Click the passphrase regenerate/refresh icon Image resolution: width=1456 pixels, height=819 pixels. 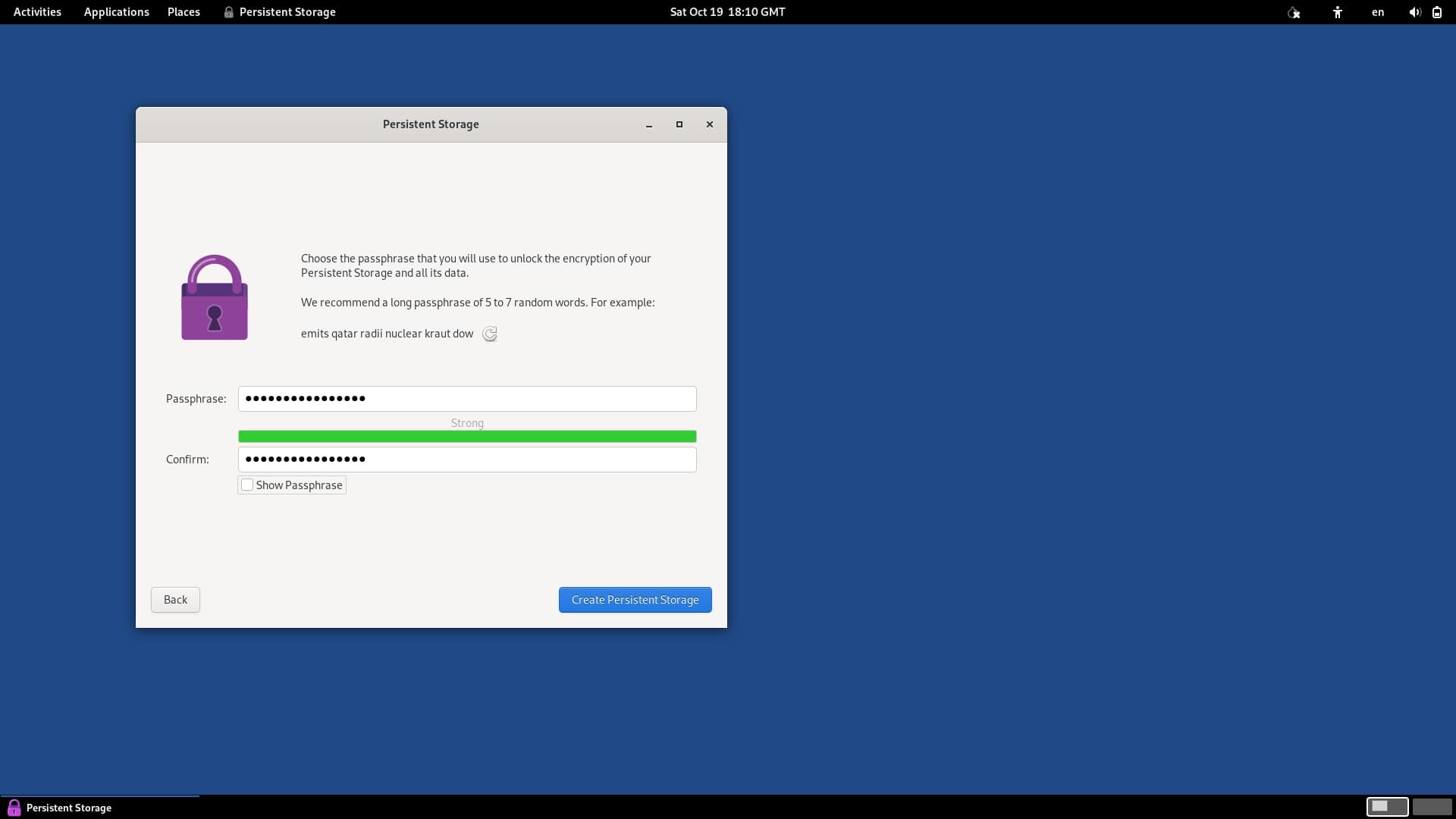coord(489,333)
